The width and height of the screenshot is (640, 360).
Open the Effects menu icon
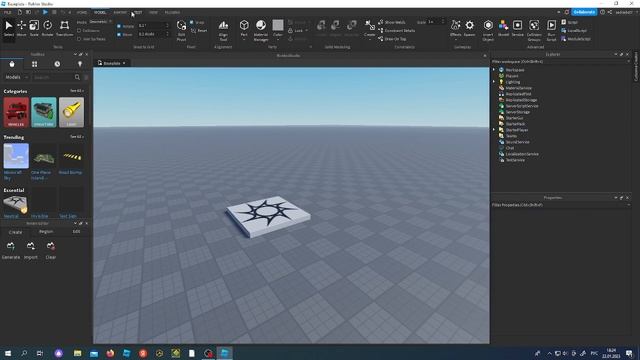tap(456, 28)
